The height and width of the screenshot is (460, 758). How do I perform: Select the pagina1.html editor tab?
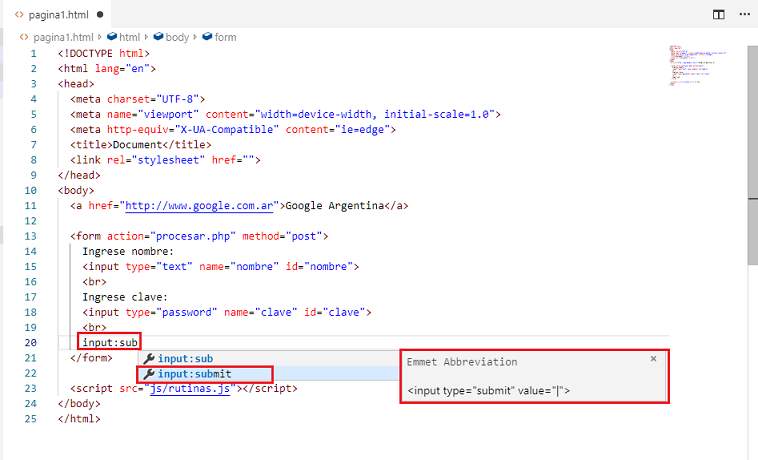[58, 14]
